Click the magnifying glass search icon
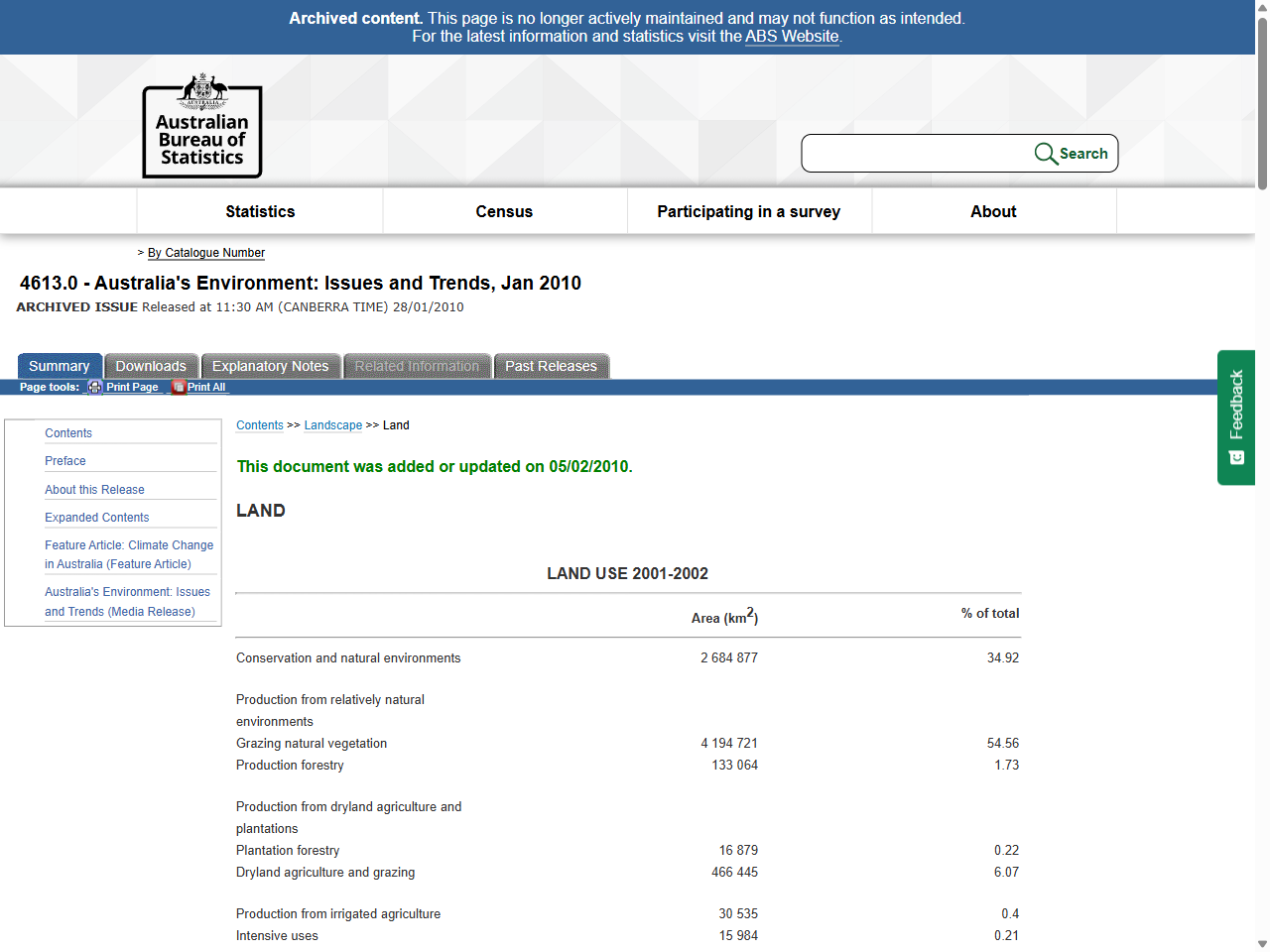 coord(1046,154)
